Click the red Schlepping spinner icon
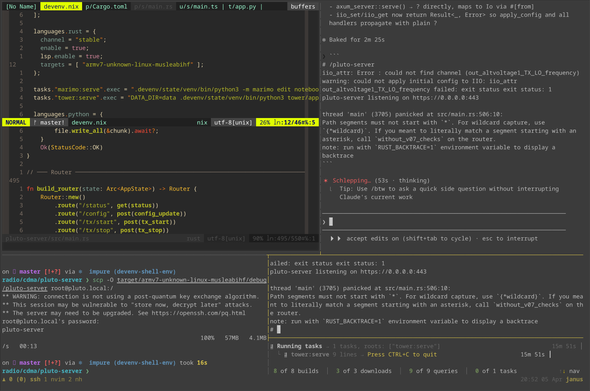This screenshot has width=590, height=391. (x=325, y=181)
